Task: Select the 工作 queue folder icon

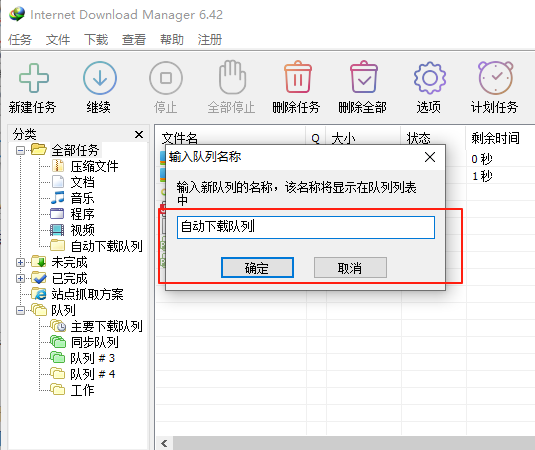Action: click(57, 389)
